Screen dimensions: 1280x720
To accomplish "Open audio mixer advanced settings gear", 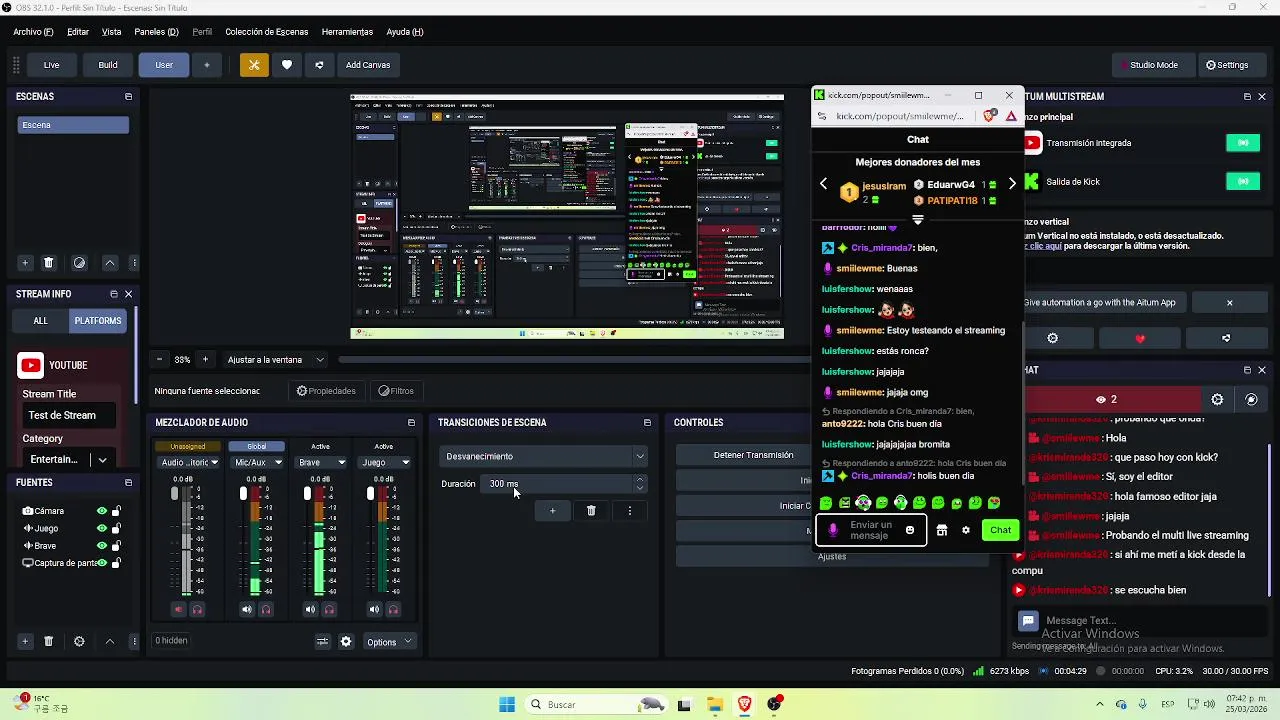I will (346, 642).
